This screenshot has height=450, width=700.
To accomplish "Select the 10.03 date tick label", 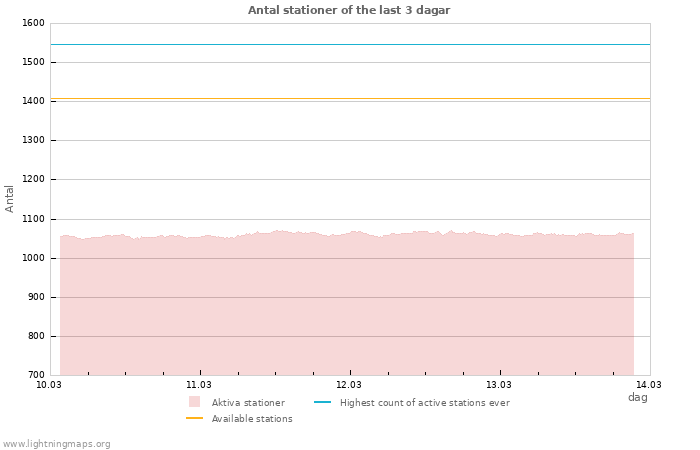I will (49, 384).
